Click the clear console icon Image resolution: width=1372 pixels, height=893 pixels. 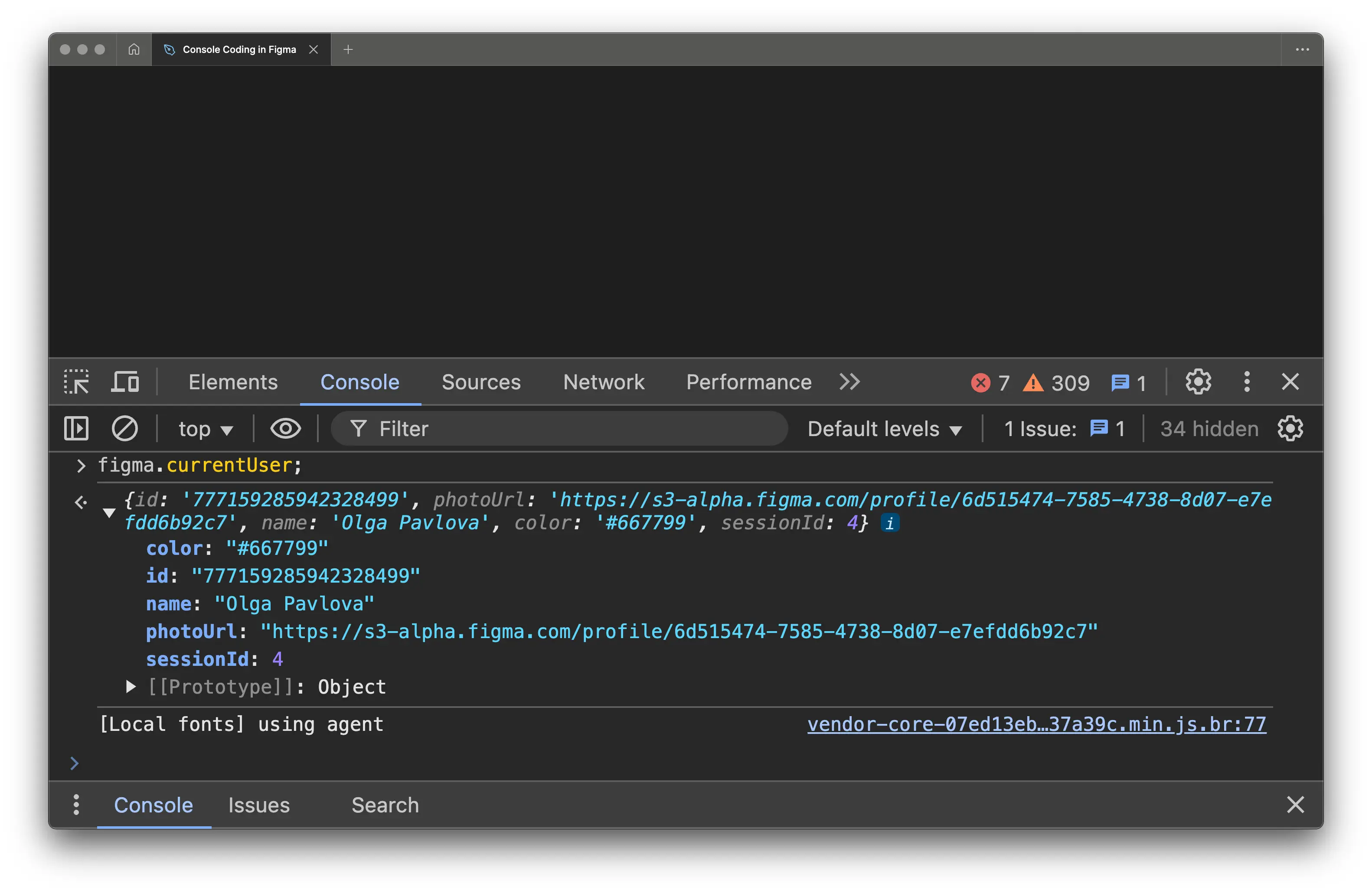pos(124,429)
